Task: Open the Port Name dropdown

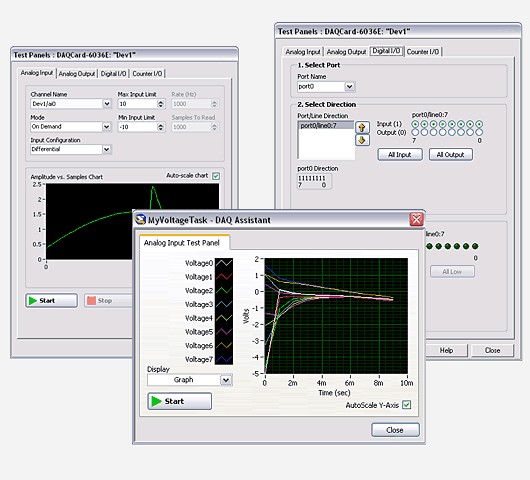Action: tap(350, 87)
